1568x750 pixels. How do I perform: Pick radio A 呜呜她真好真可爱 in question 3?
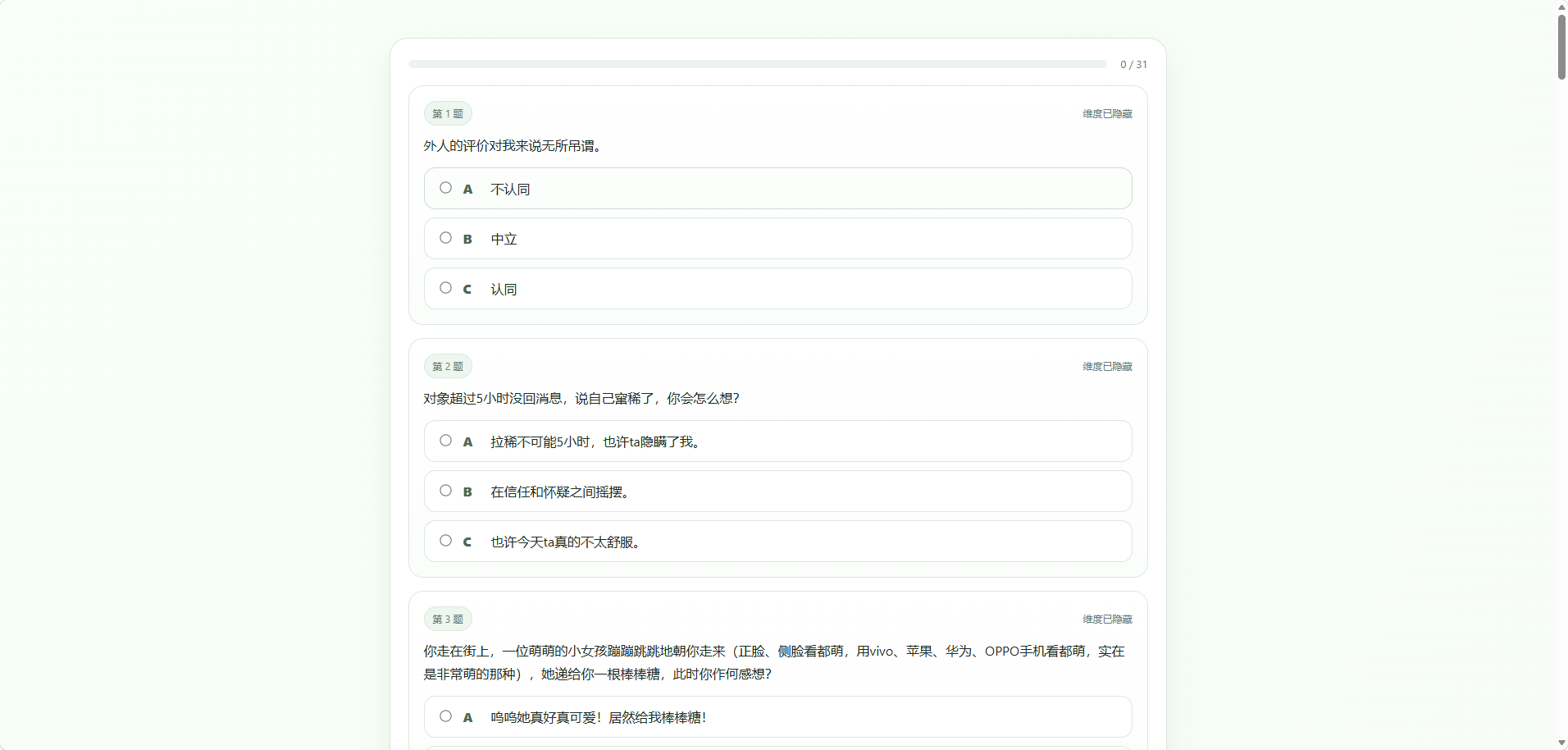(x=445, y=716)
